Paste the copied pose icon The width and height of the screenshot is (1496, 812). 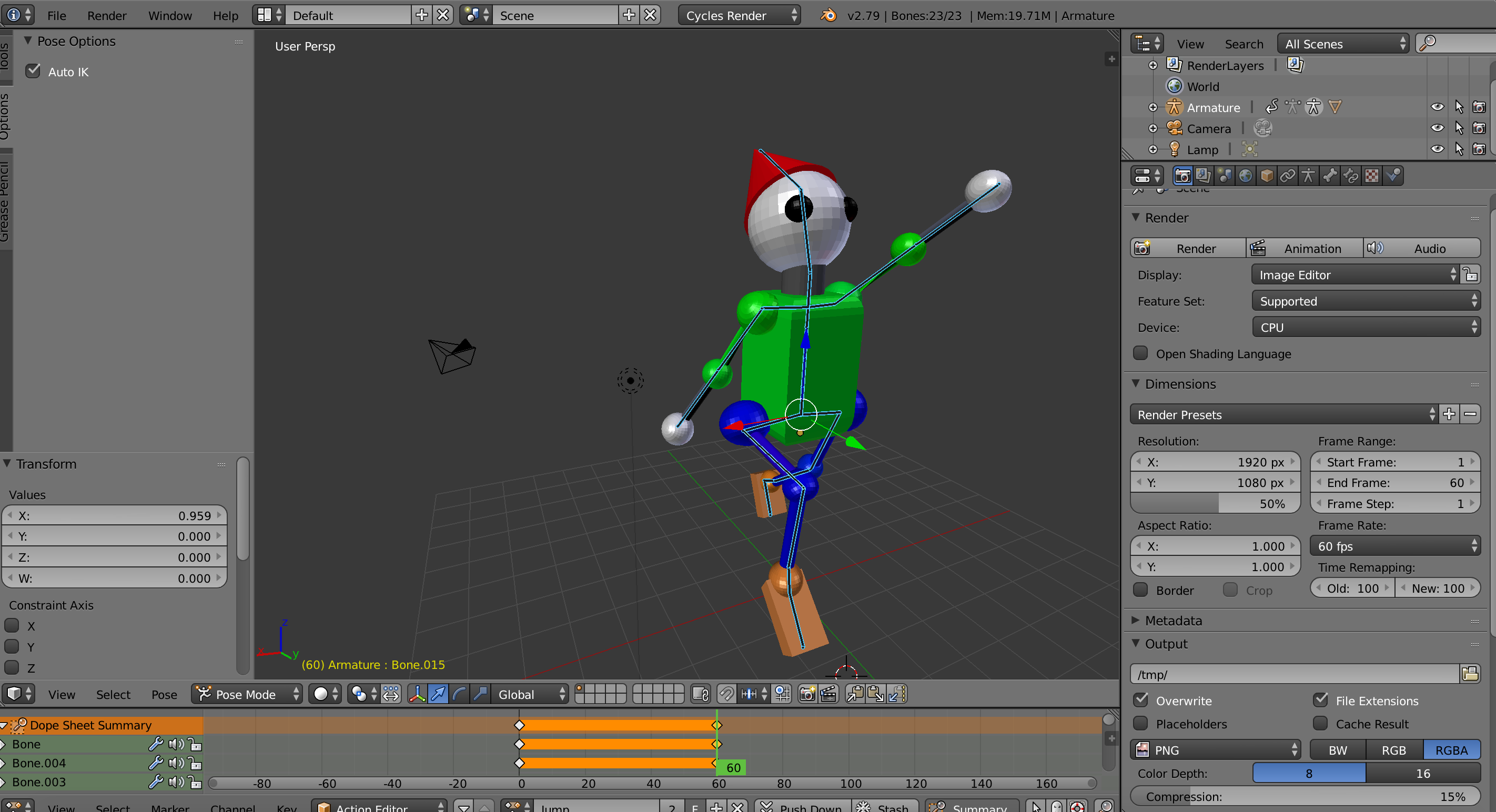[875, 694]
